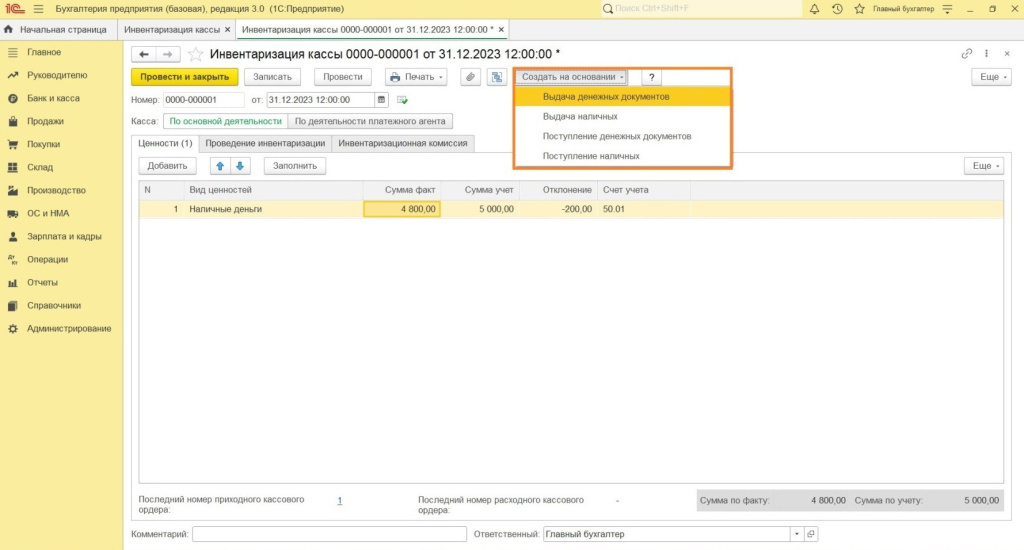Add document to favorites star
Screen dimensions: 1024x550
point(195,54)
